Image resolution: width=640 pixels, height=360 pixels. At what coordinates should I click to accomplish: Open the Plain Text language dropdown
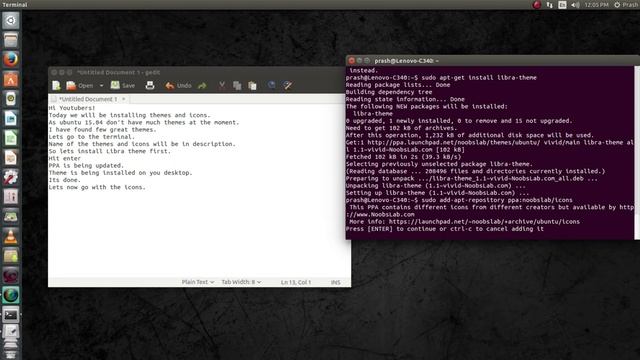coord(198,282)
